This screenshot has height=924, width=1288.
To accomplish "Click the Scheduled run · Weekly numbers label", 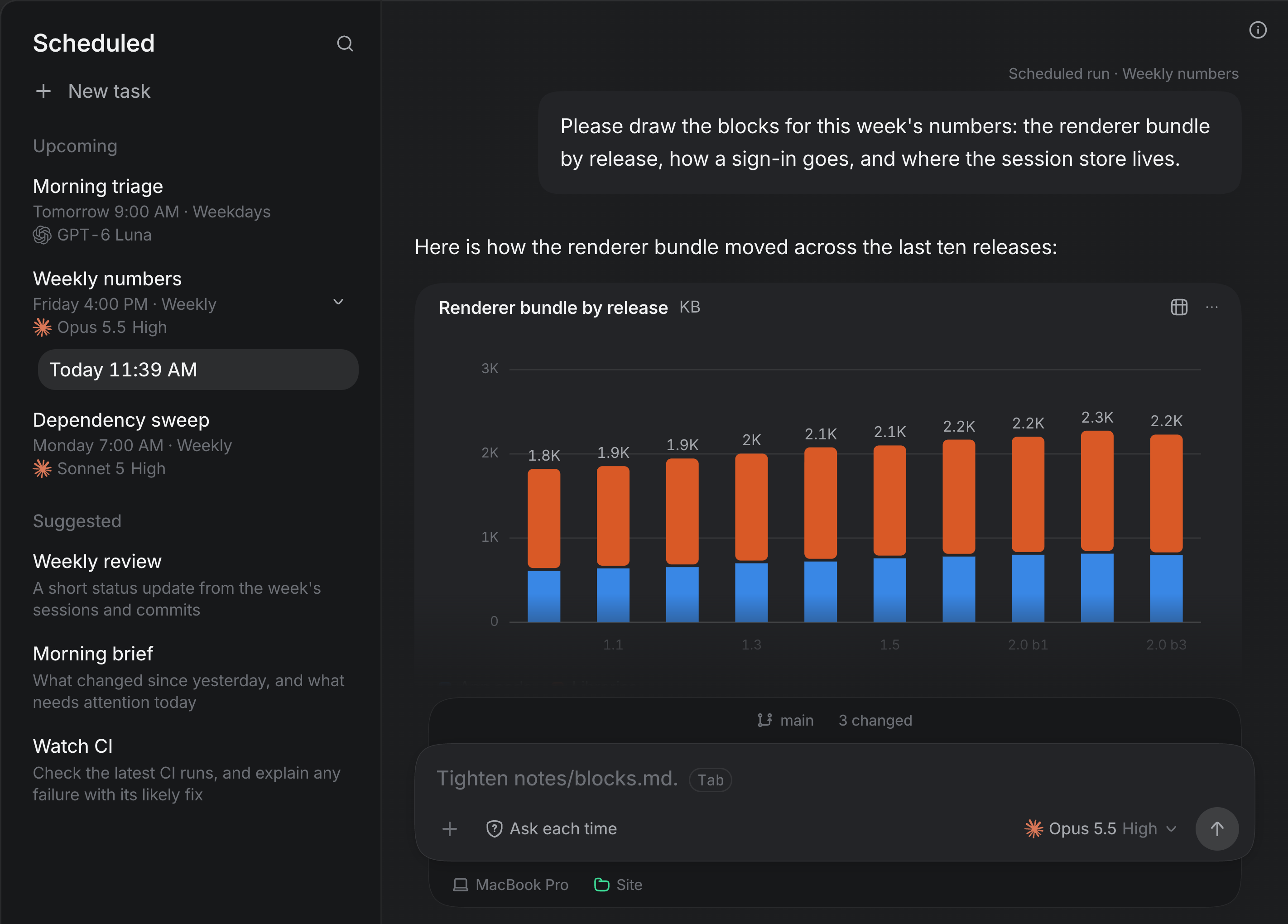I will click(x=1123, y=74).
